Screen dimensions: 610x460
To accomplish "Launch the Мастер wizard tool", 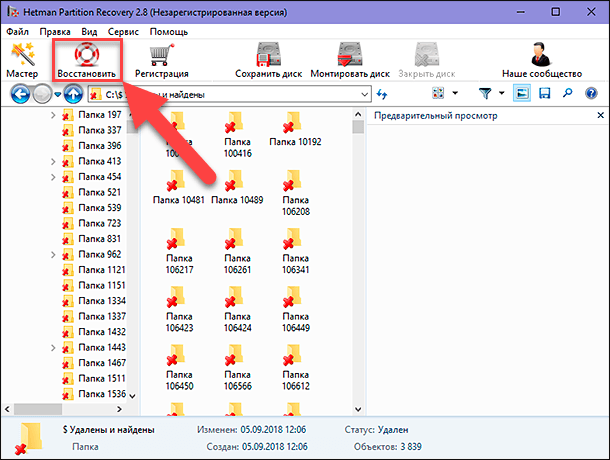I will [22, 60].
